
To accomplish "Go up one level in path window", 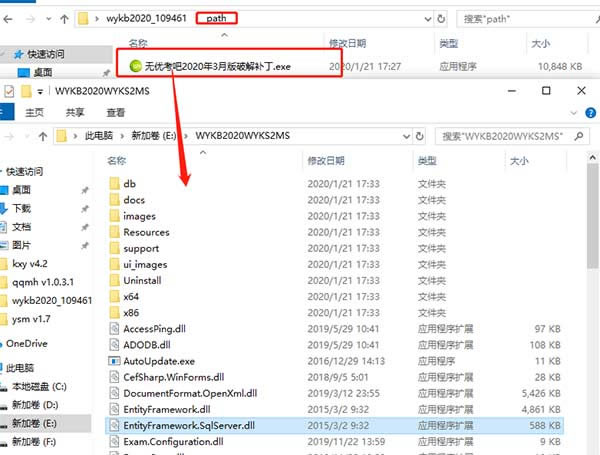I will [x=64, y=19].
